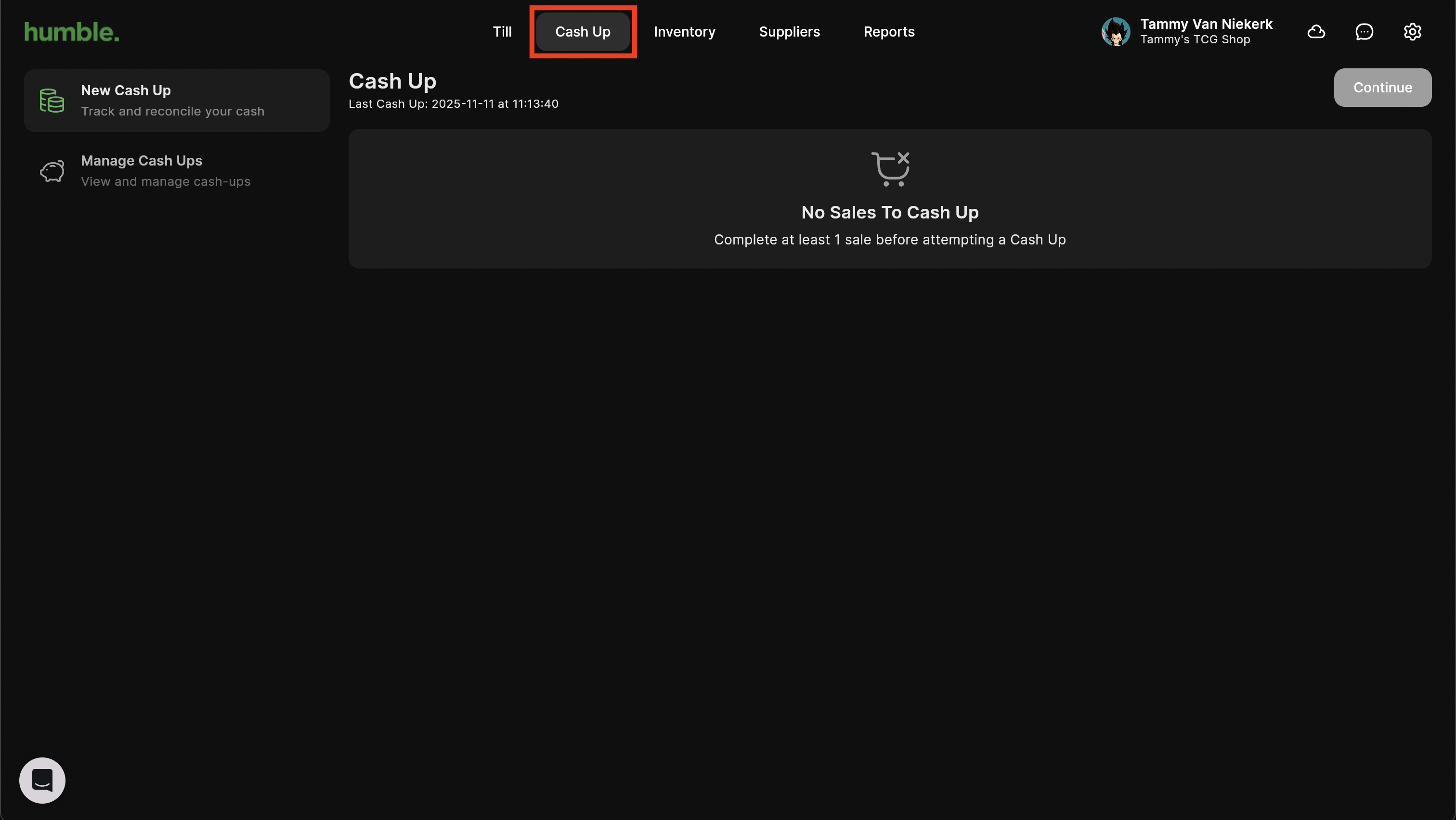Viewport: 1456px width, 820px height.
Task: Go to the Suppliers tab
Action: tap(789, 32)
